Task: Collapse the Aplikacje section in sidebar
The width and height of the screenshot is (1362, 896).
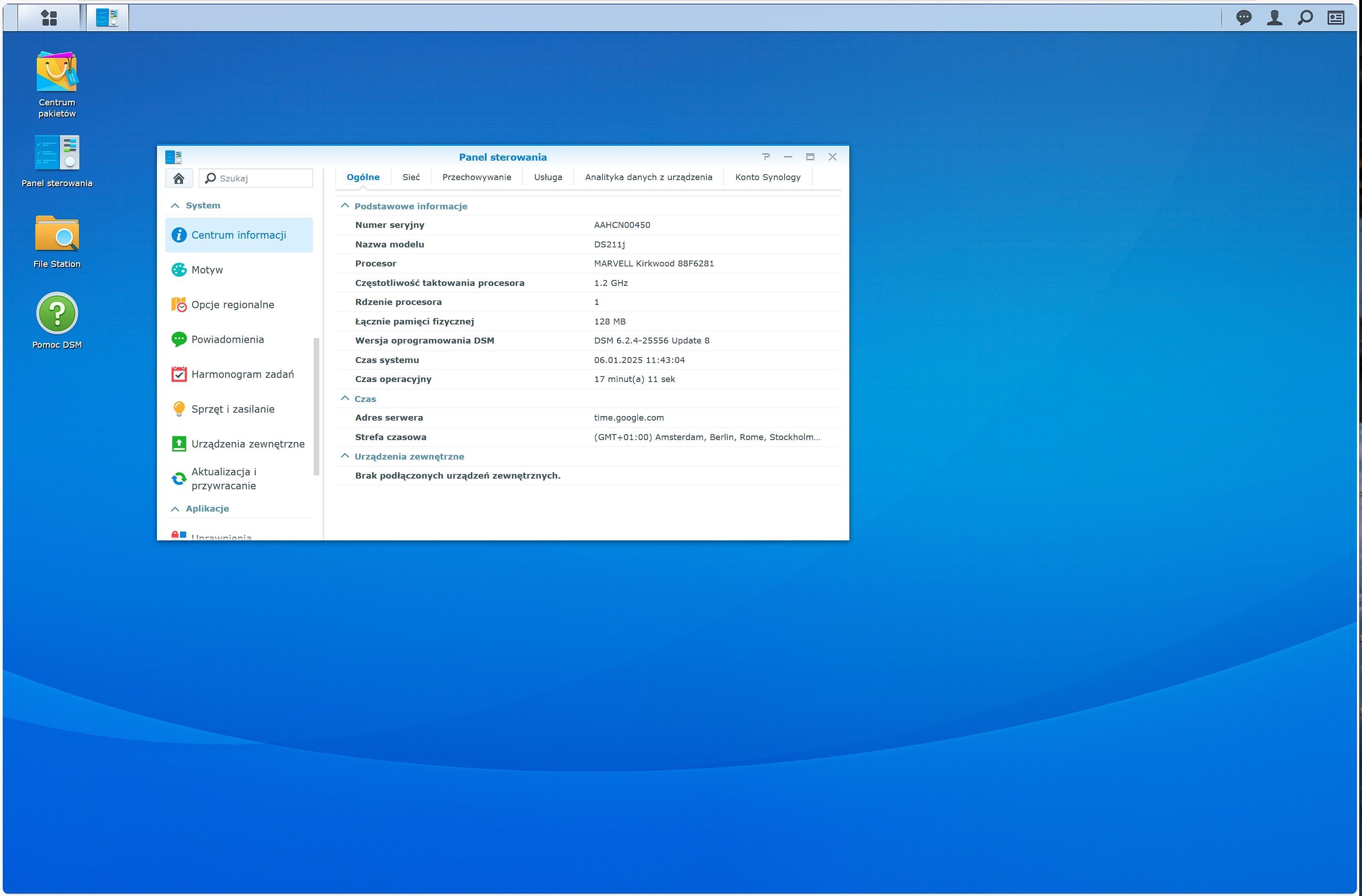Action: point(175,509)
